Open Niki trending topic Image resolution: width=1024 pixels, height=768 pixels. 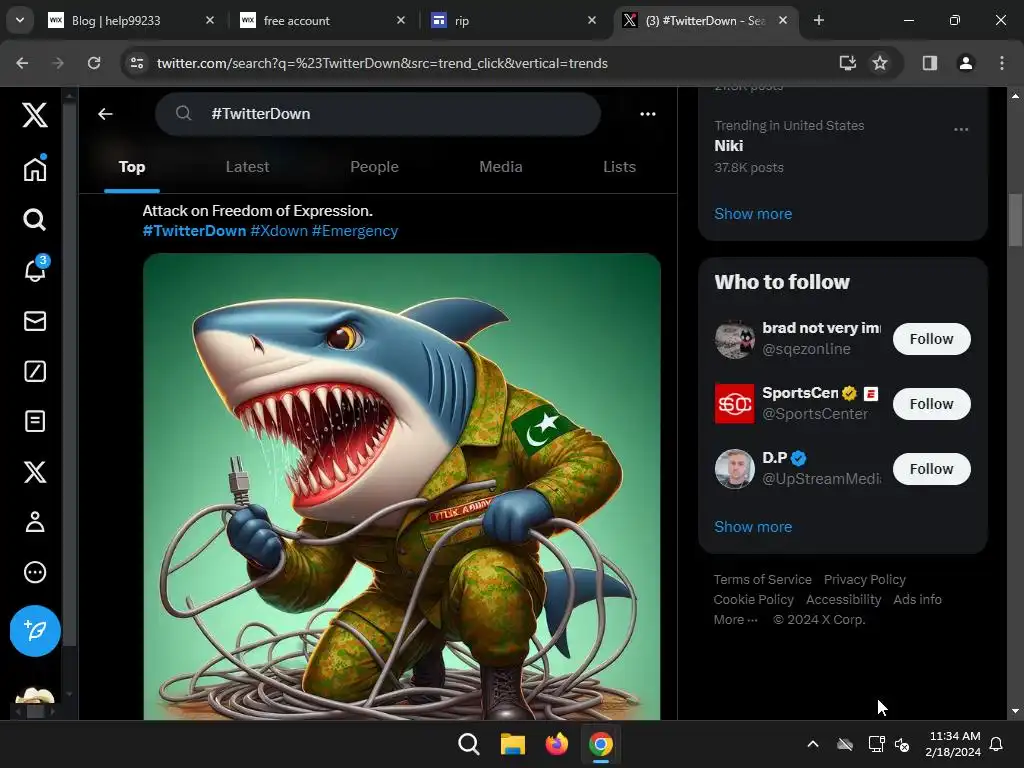(x=729, y=146)
